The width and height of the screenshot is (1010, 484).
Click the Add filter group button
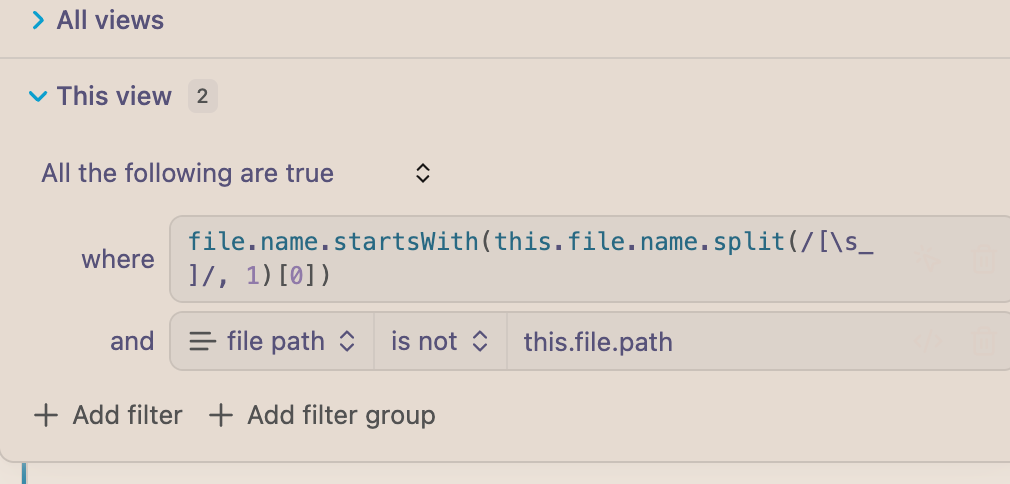[322, 415]
